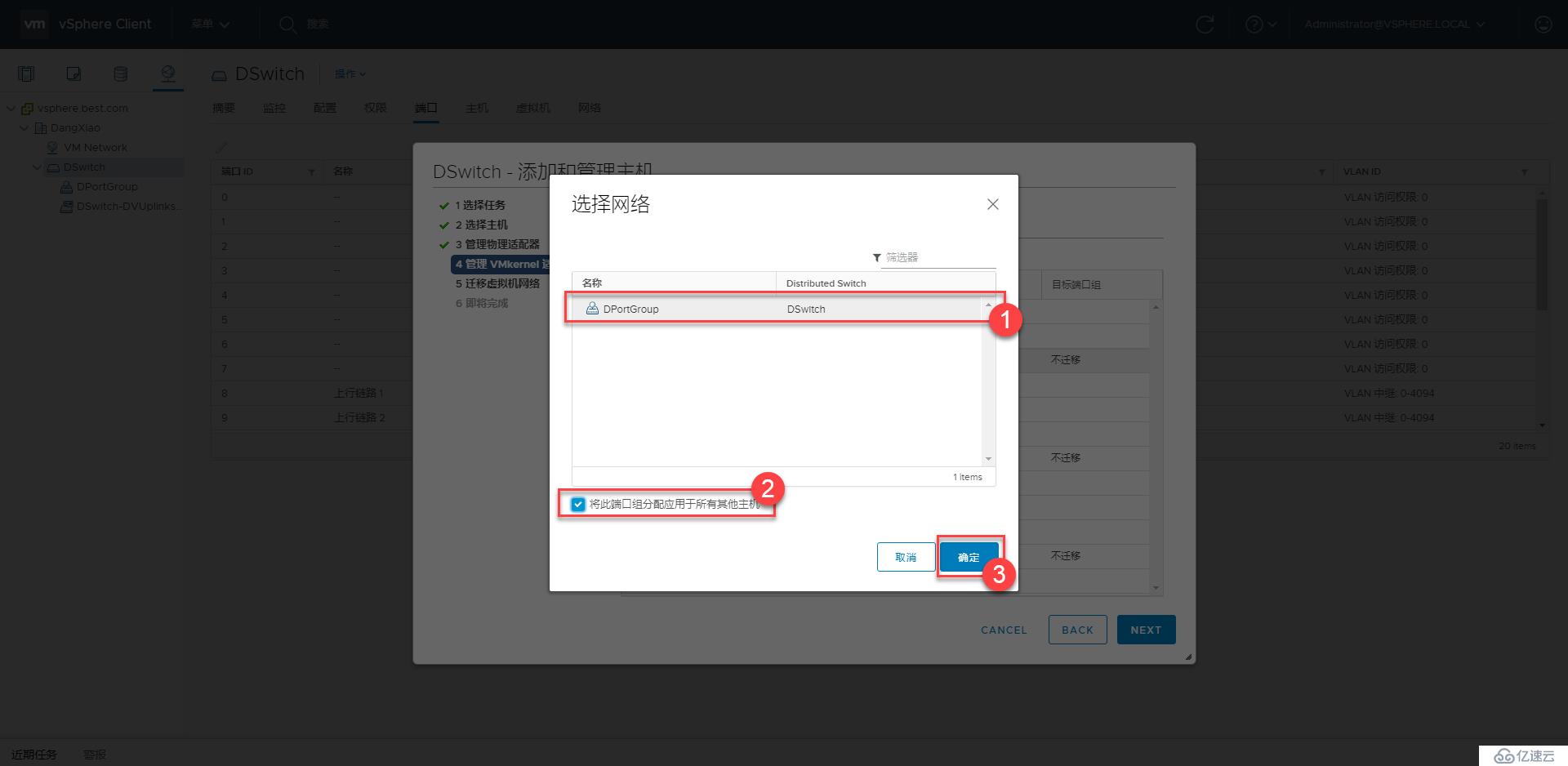Open VMs and Templates inventory icon

pos(73,73)
